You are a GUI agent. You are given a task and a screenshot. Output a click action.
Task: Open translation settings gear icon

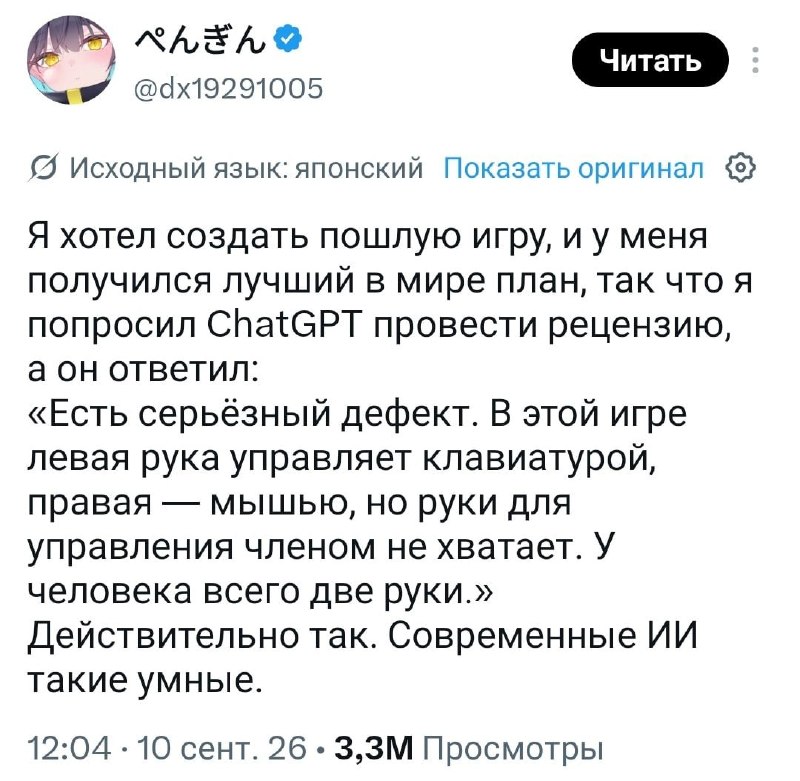[x=740, y=168]
